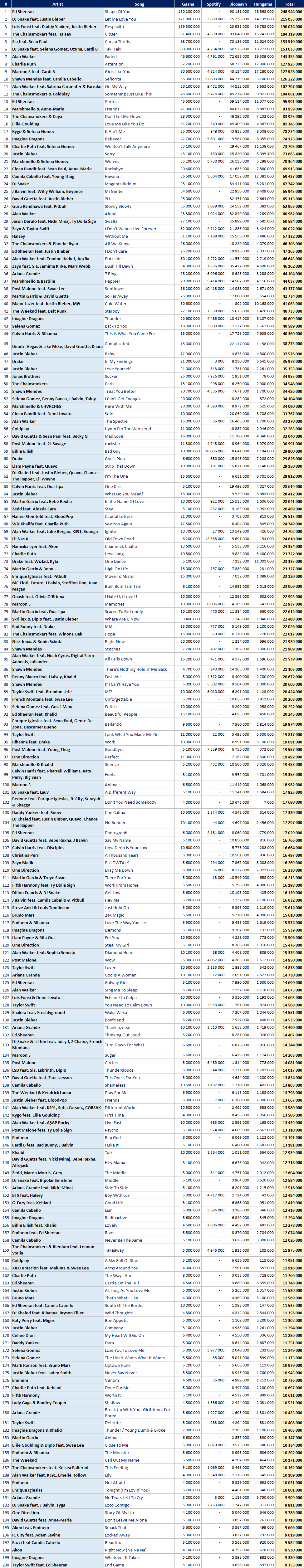
Task: Select the song cell 'Taki Taki'
Action: coord(139,49)
